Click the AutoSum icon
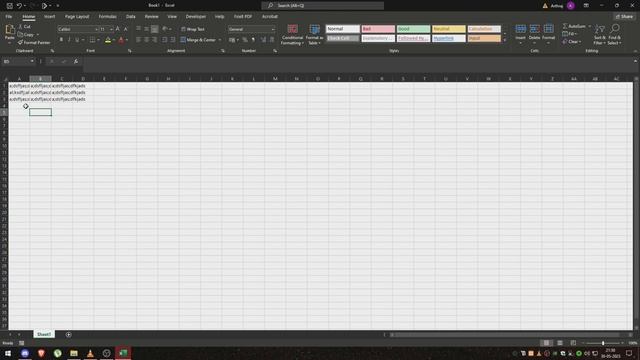 [x=565, y=26]
